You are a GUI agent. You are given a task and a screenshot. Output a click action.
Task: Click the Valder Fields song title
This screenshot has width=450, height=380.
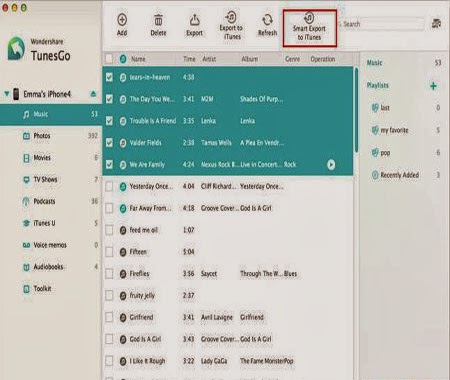[x=145, y=143]
